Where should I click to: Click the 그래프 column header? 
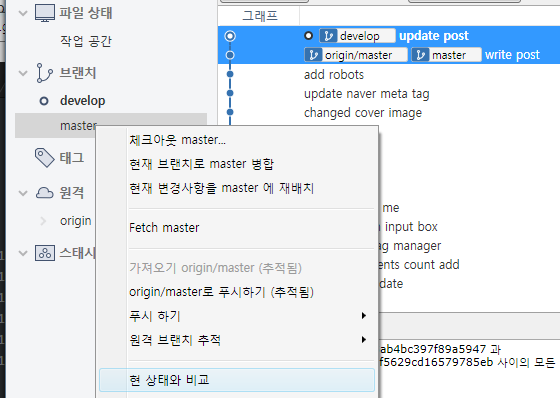click(x=260, y=16)
